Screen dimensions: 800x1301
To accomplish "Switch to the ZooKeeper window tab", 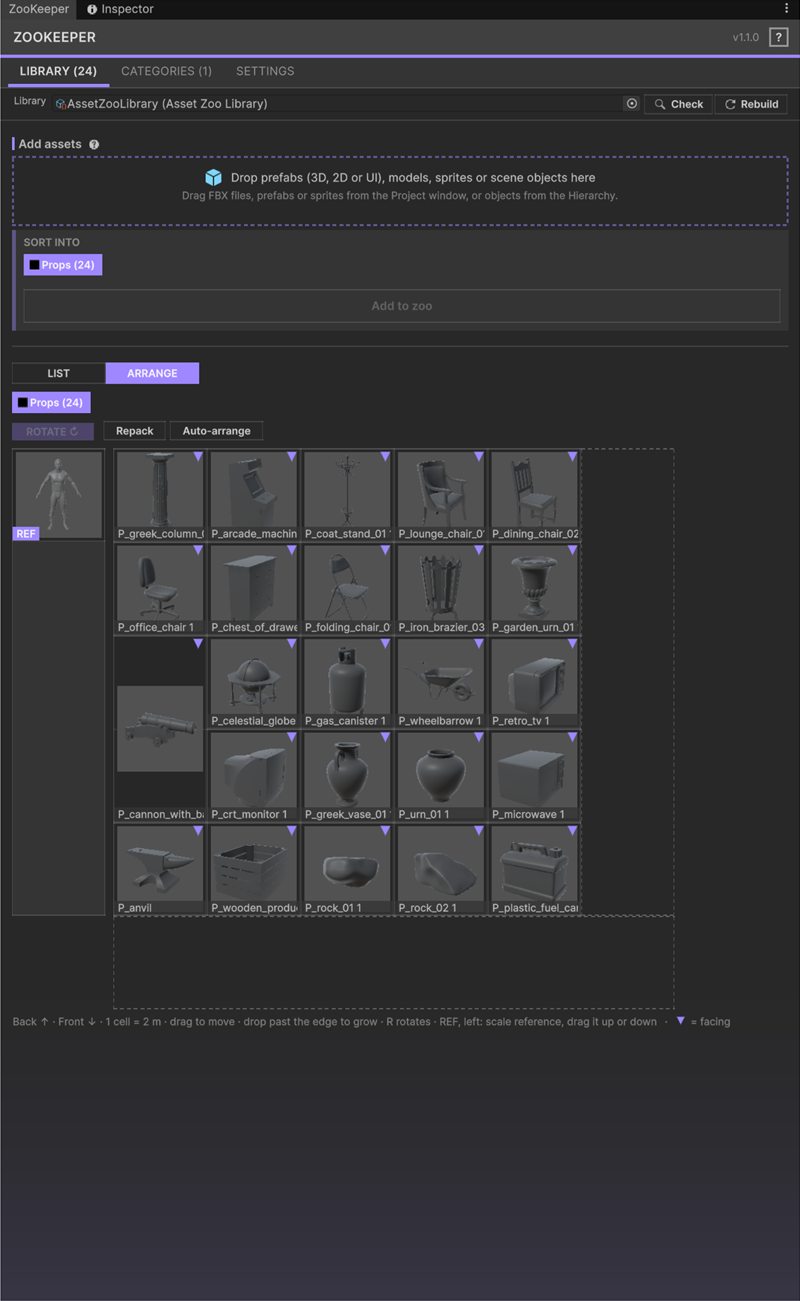I will 38,9.
